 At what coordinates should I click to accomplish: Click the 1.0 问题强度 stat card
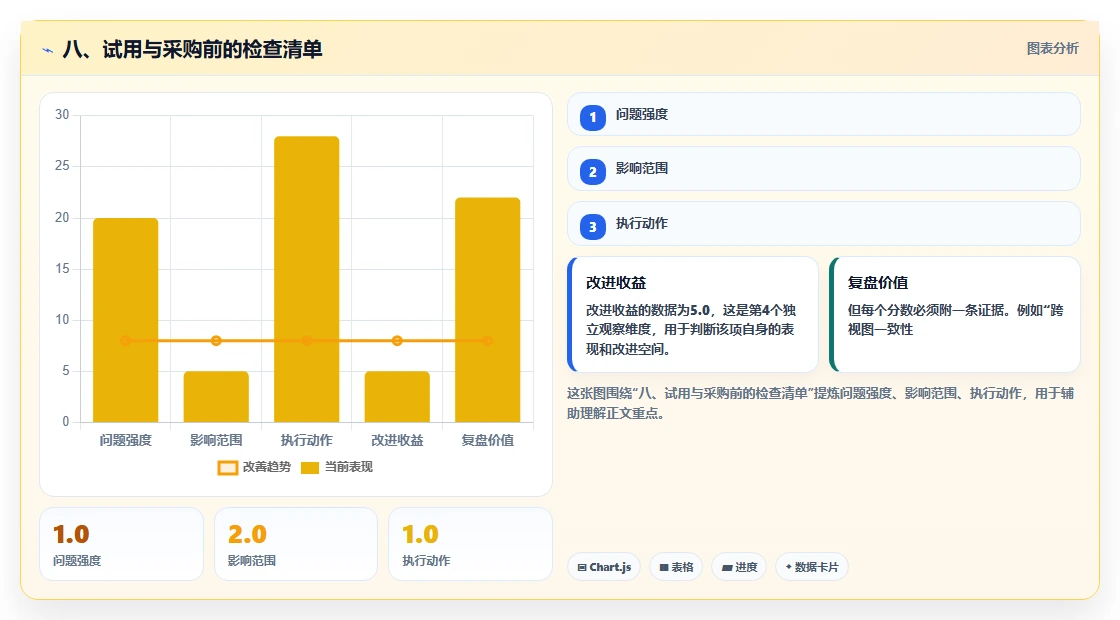[121, 544]
